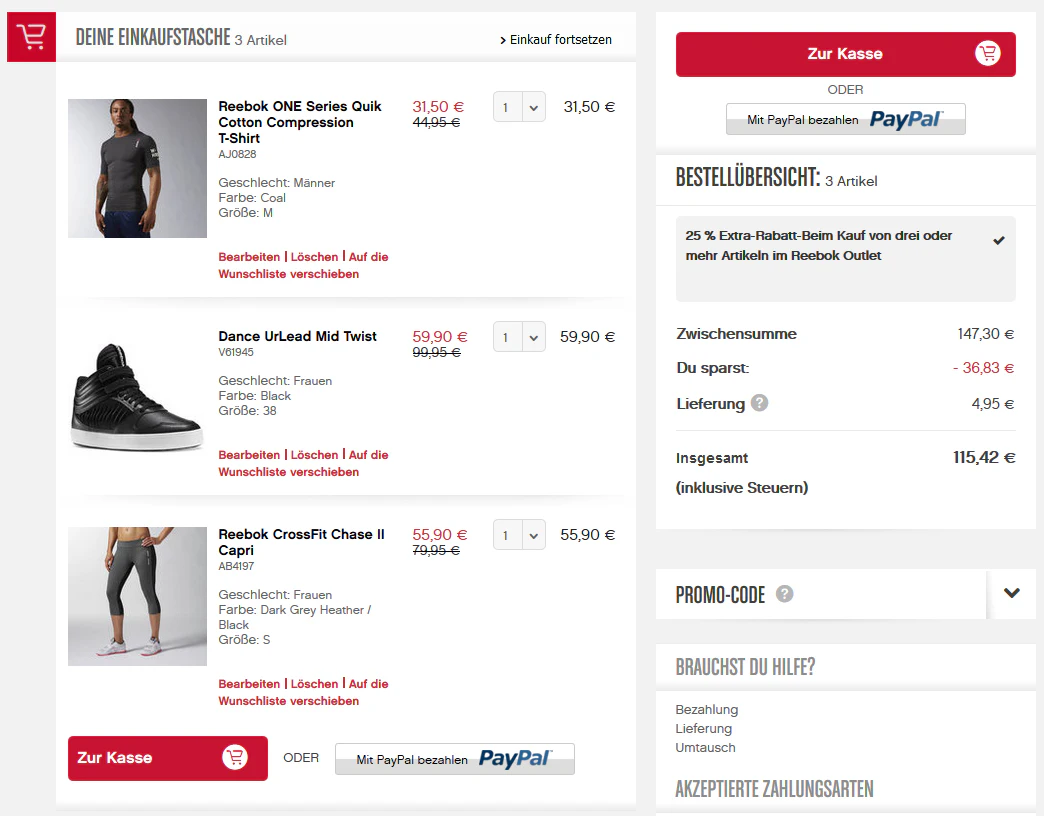
Task: Open Lieferung help link under Brauchst du Hilfe
Action: click(x=704, y=729)
